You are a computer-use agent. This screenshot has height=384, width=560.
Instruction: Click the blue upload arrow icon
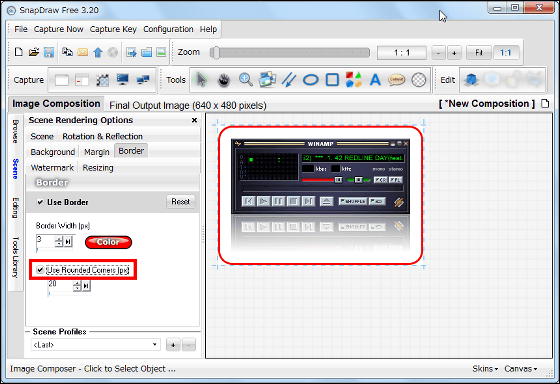coord(98,53)
